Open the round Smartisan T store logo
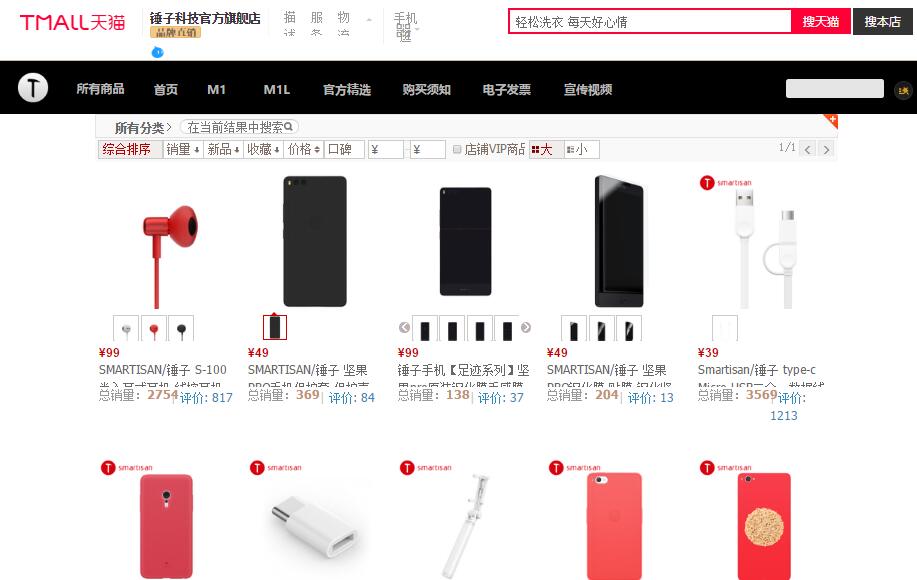Image resolution: width=917 pixels, height=580 pixels. (x=33, y=88)
